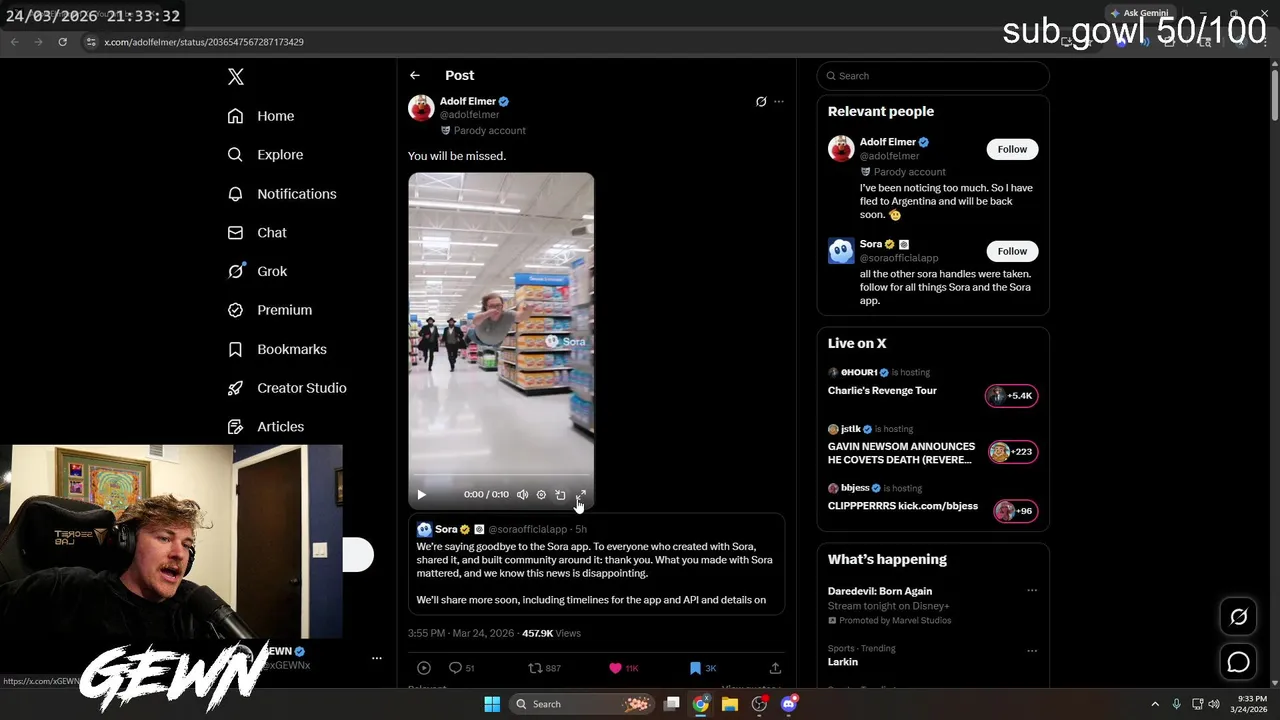The height and width of the screenshot is (720, 1280).
Task: Follow Adolf Elmer in Relevant people
Action: click(x=1012, y=149)
